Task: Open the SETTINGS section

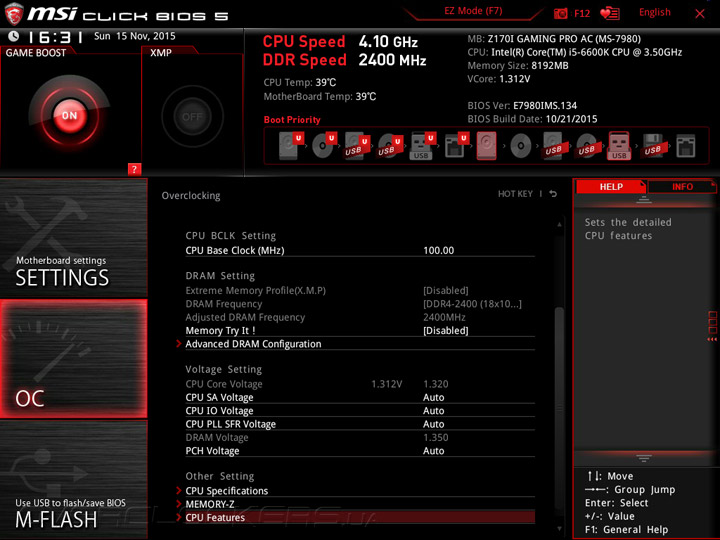Action: pos(73,237)
